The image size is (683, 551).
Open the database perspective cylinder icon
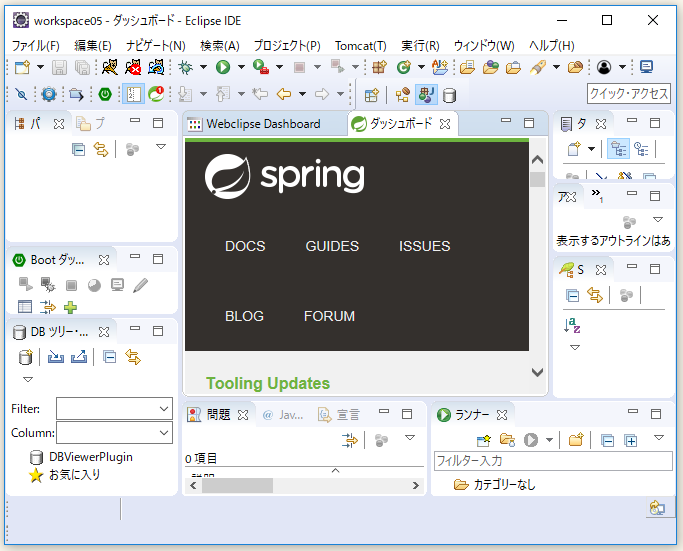pos(449,95)
